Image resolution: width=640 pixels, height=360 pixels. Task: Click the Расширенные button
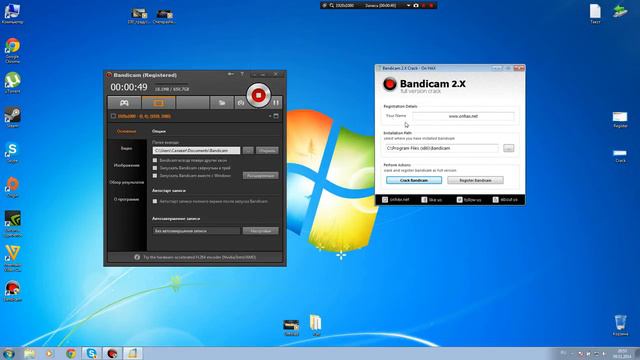pos(261,176)
